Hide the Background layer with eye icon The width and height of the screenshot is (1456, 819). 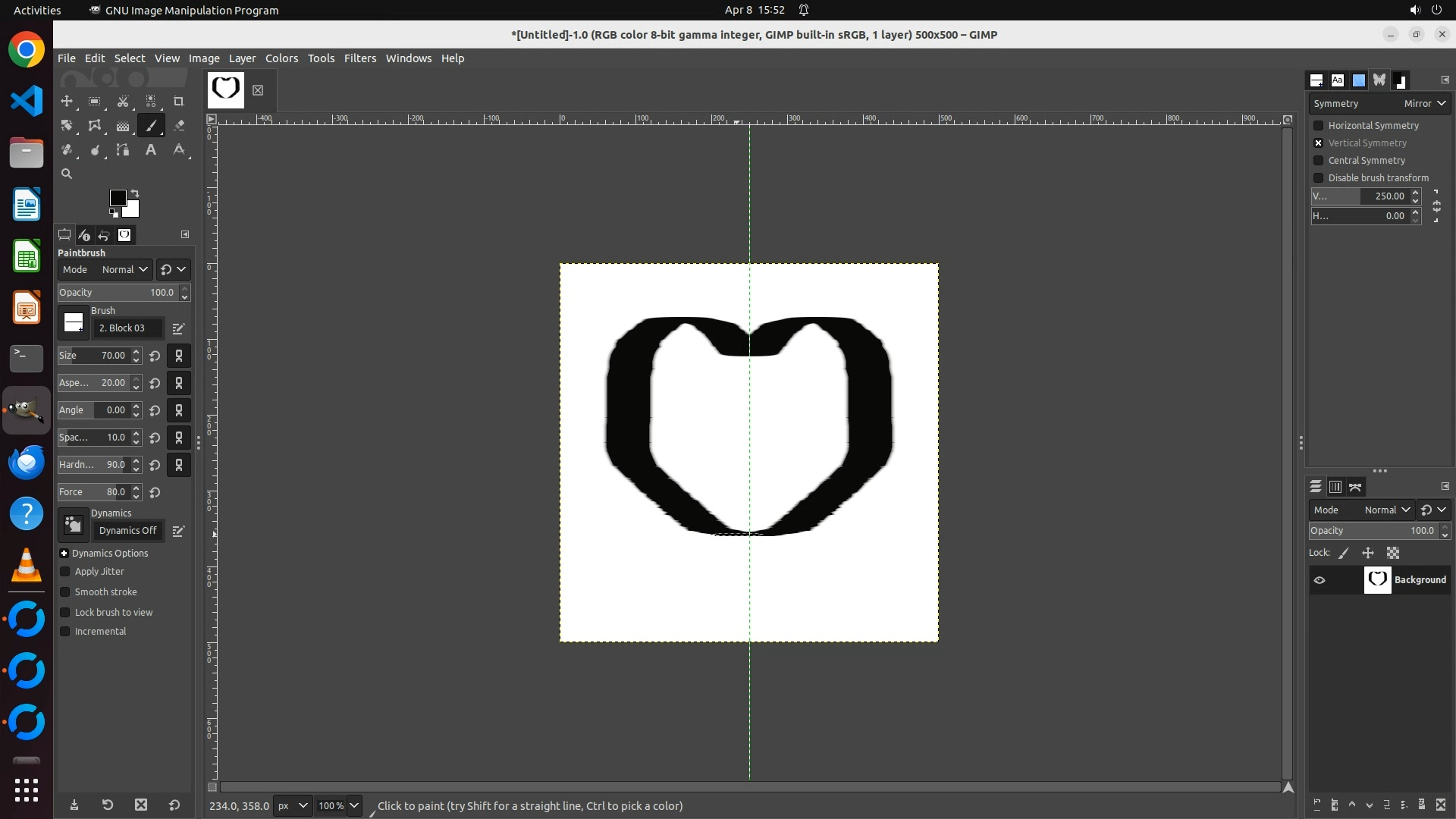tap(1319, 580)
